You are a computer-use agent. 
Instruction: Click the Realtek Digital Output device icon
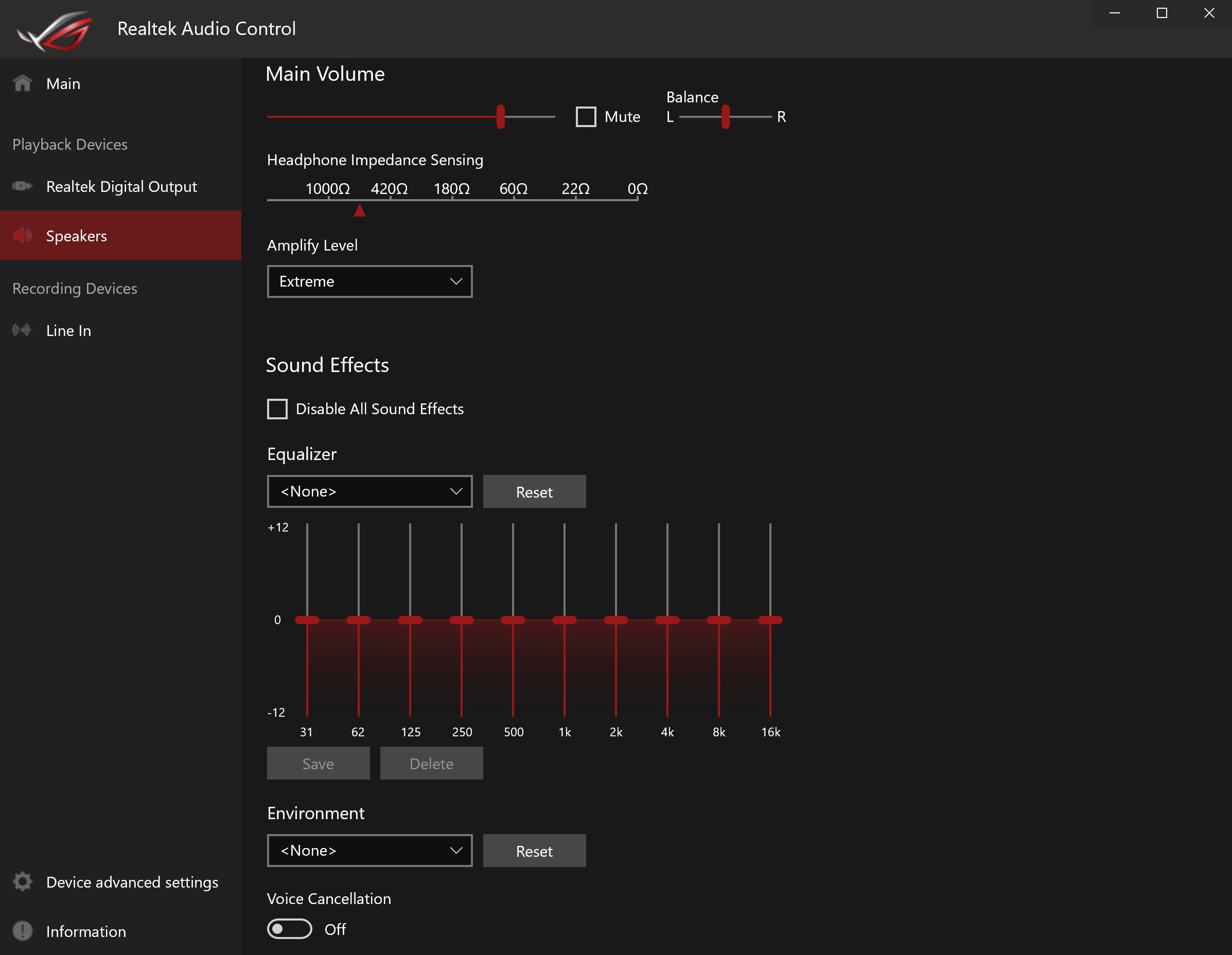click(23, 186)
